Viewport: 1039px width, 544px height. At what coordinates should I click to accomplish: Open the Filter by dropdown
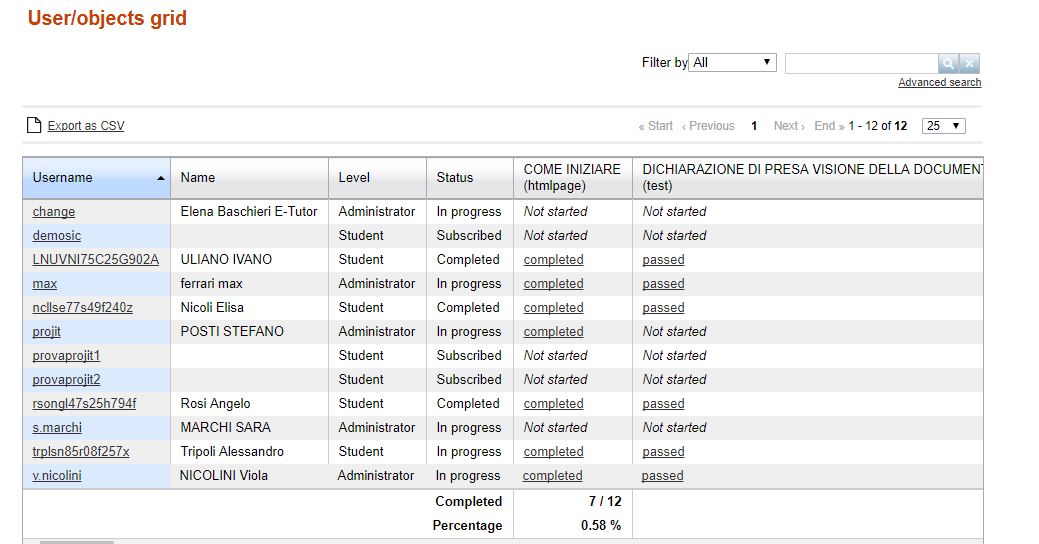[x=733, y=62]
